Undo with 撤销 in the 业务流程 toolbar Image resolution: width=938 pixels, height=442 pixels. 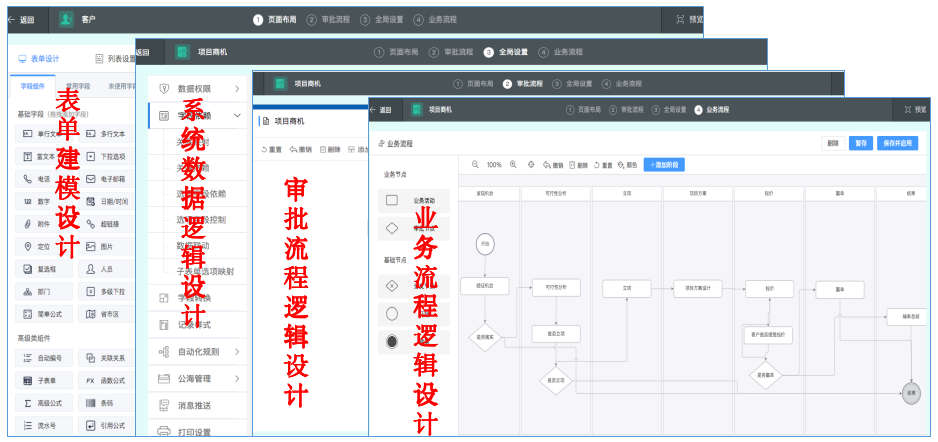coord(553,165)
